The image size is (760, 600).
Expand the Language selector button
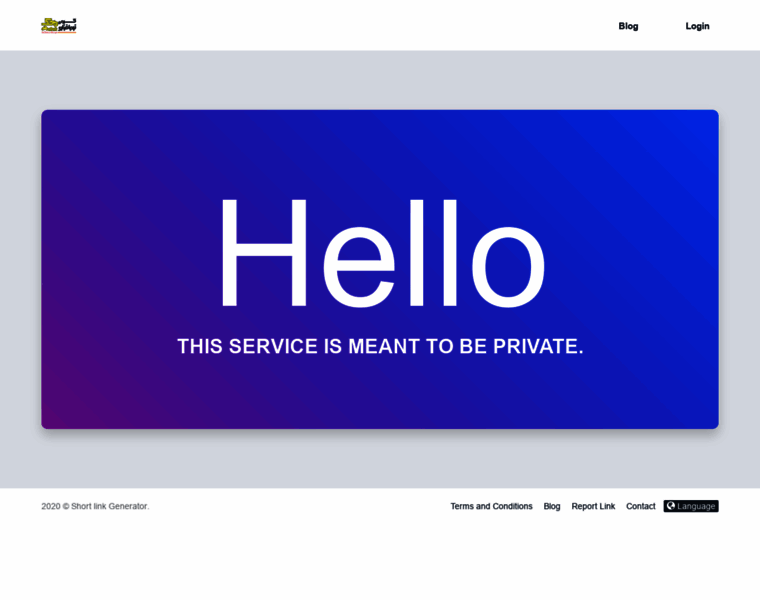point(691,506)
